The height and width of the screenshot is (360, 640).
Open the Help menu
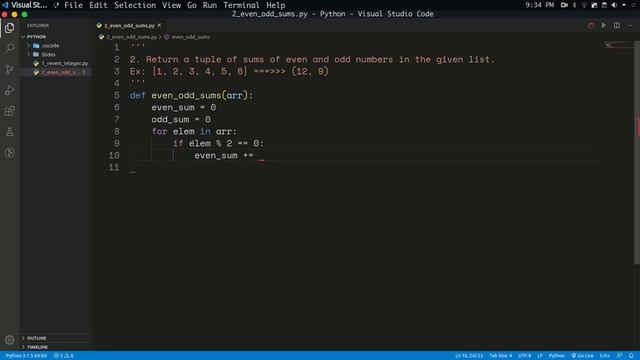[276, 5]
